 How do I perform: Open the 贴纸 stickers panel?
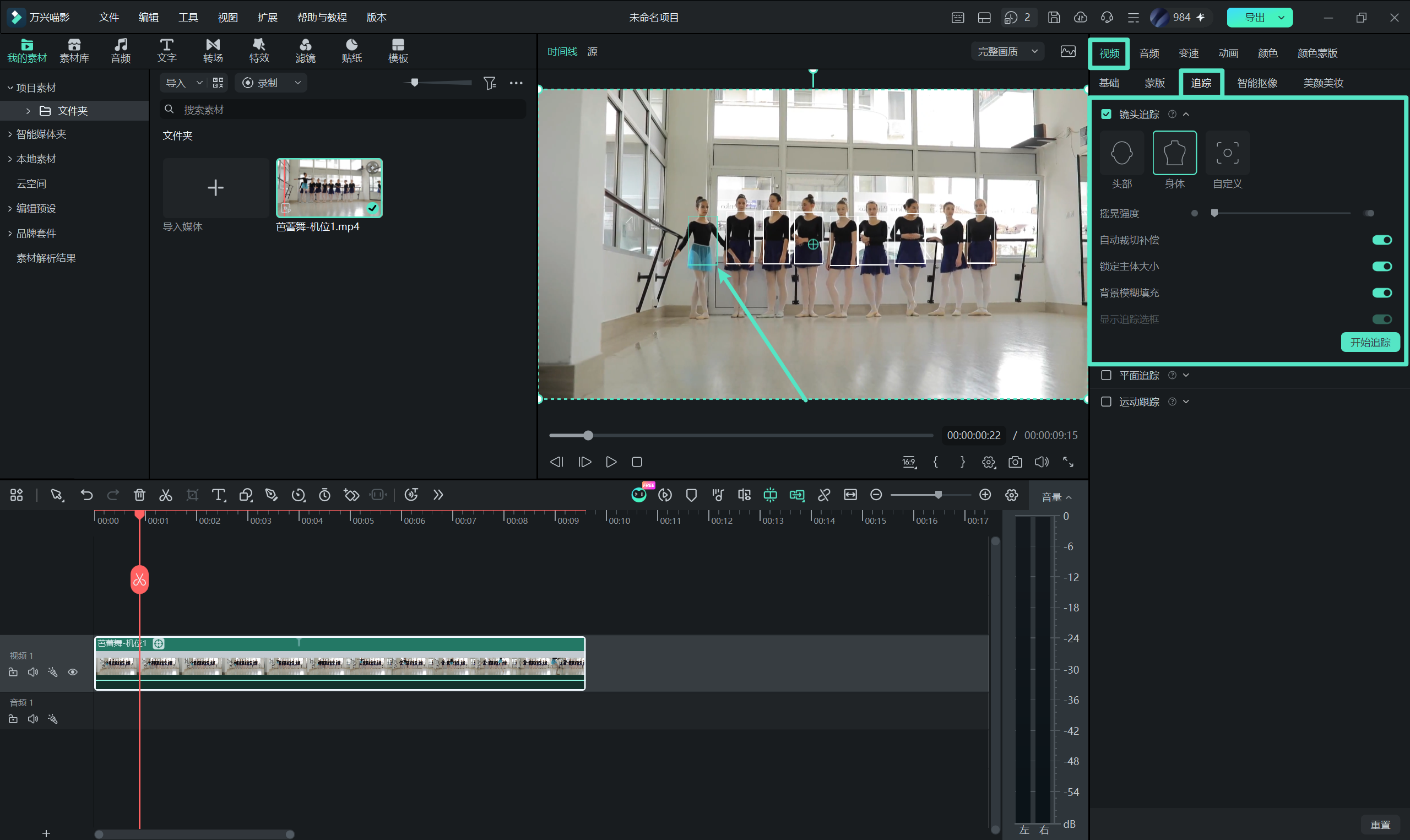(x=352, y=51)
